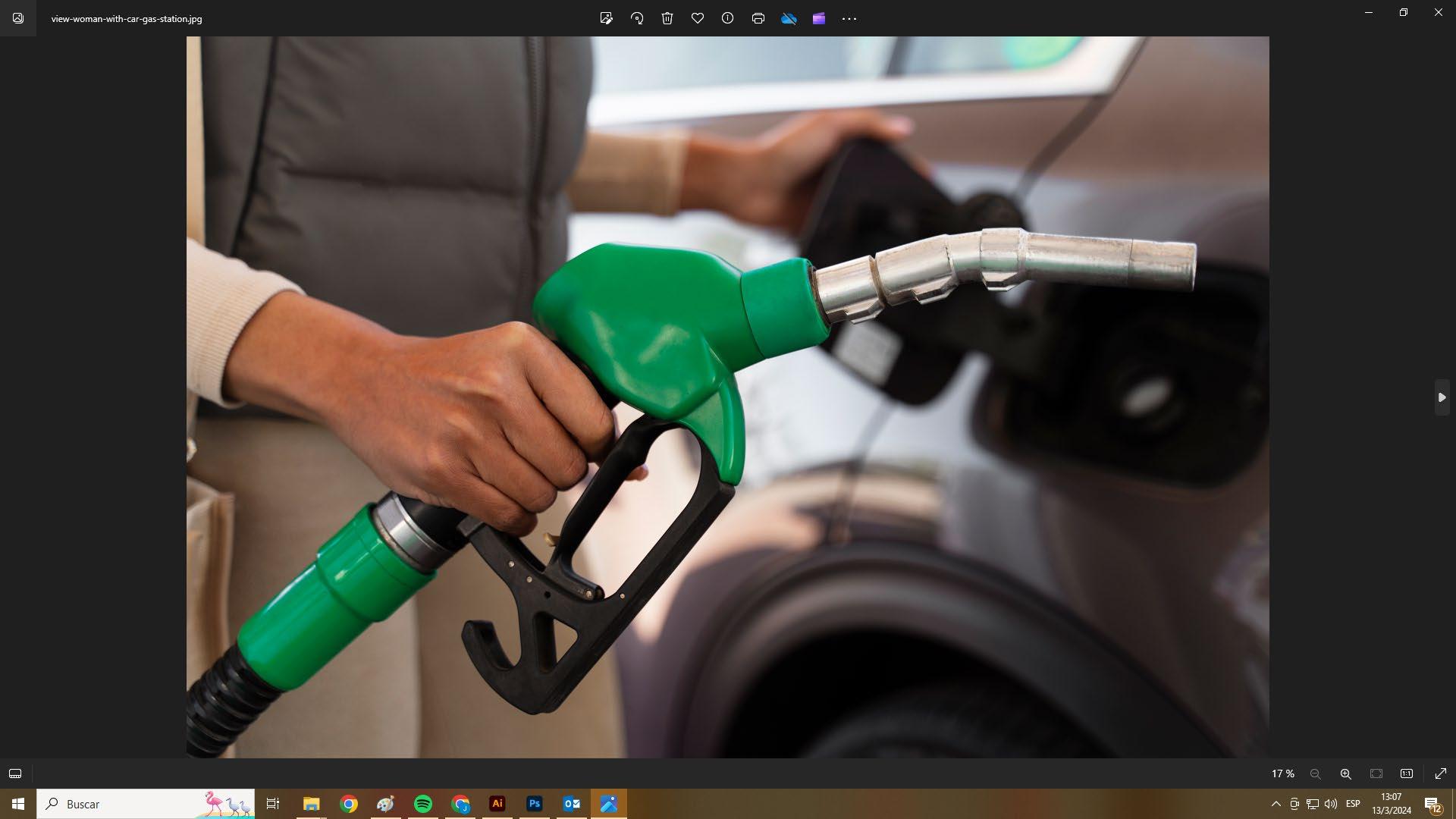Click the zoom in magnifier
Viewport: 1456px width, 819px height.
(1346, 773)
